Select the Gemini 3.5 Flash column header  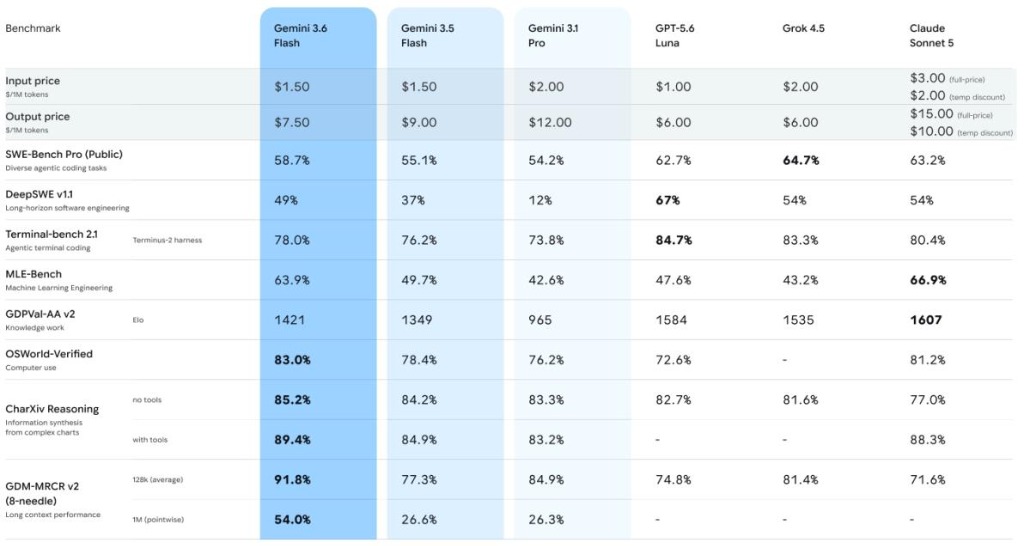tap(427, 35)
